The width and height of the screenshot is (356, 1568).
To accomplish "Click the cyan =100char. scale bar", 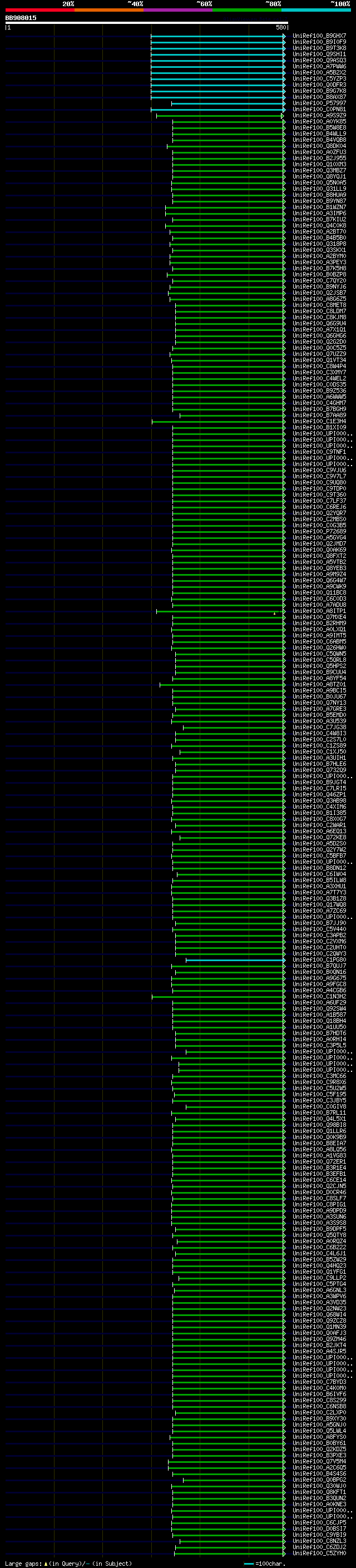I will (248, 1564).
